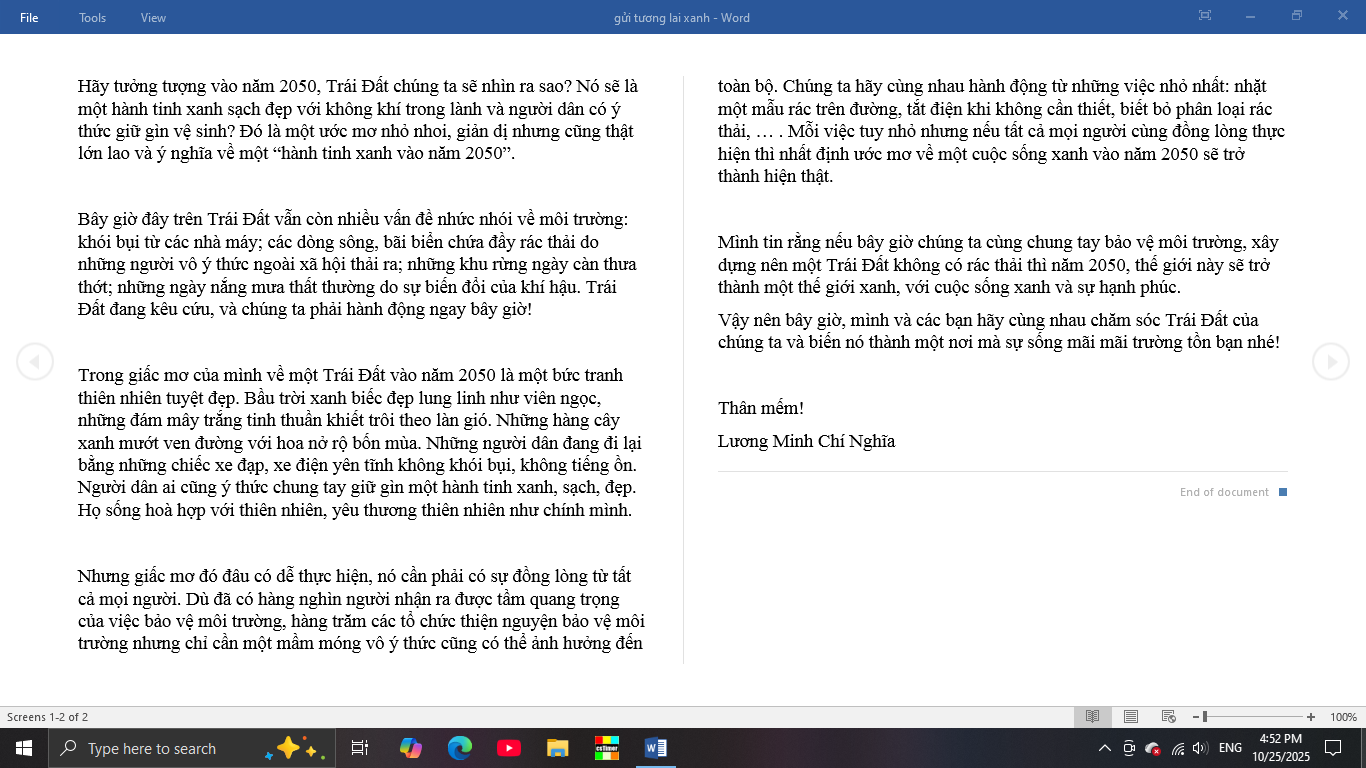Switch to Web Layout view icon
The height and width of the screenshot is (768, 1366).
click(x=1168, y=717)
